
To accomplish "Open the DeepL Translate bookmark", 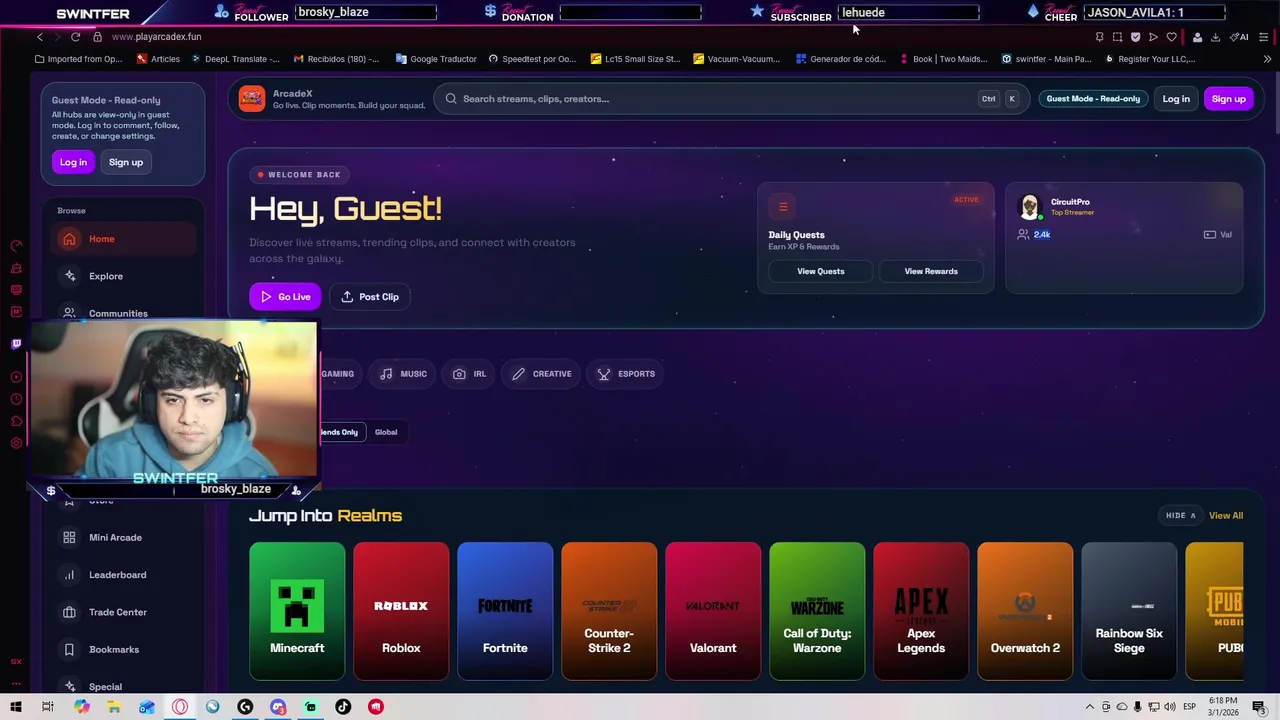I will pyautogui.click(x=234, y=59).
